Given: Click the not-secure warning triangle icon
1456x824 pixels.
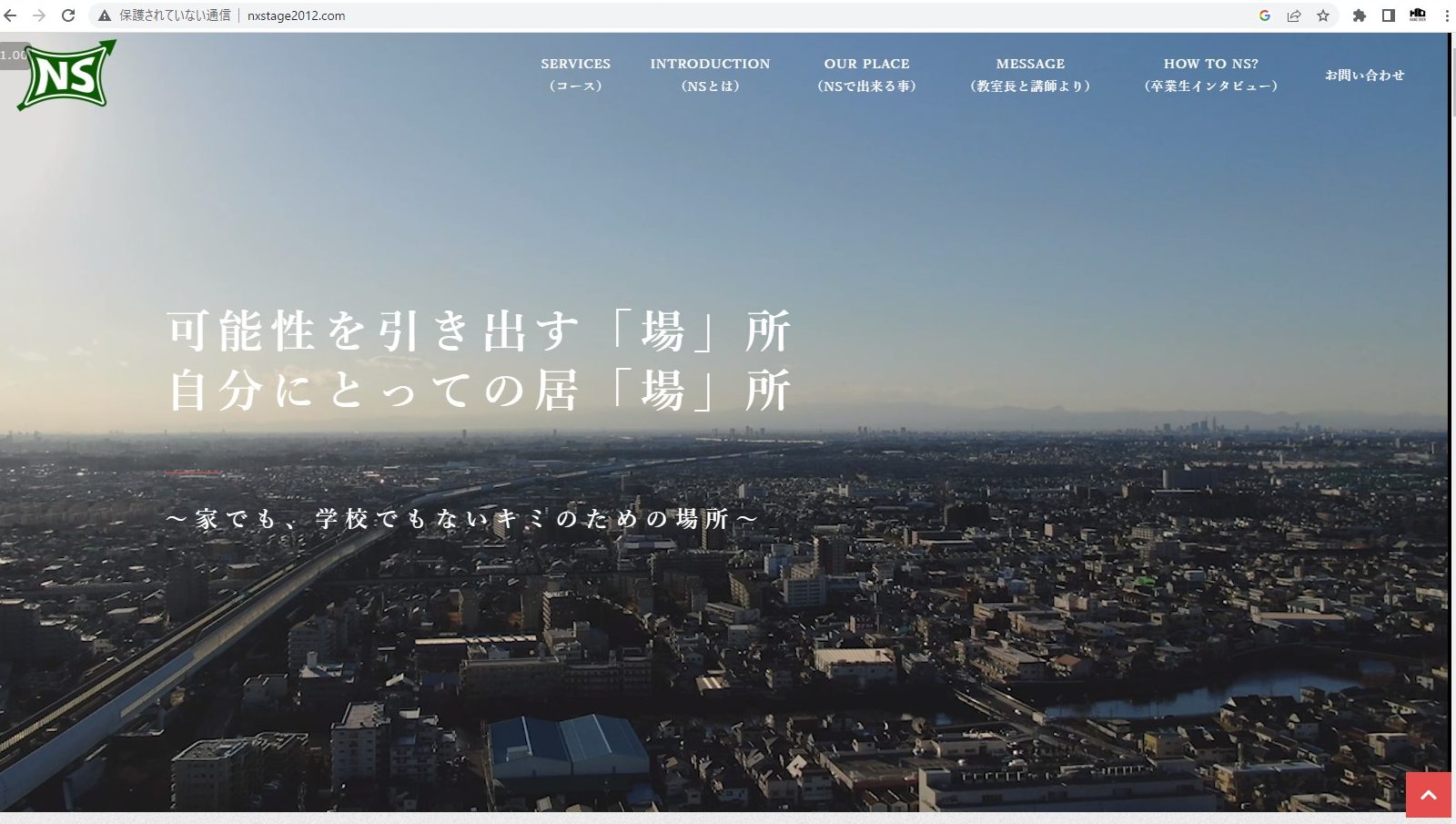Looking at the screenshot, I should (x=105, y=15).
